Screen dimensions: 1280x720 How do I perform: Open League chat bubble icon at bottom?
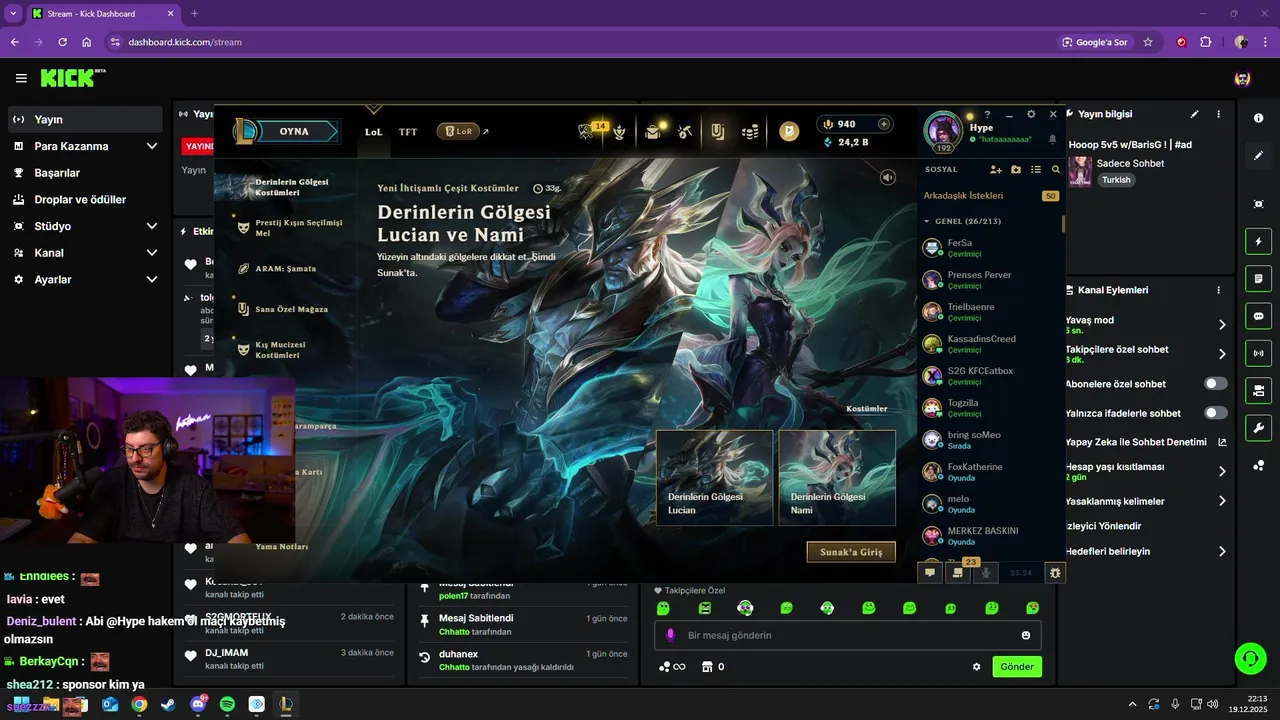[x=930, y=573]
